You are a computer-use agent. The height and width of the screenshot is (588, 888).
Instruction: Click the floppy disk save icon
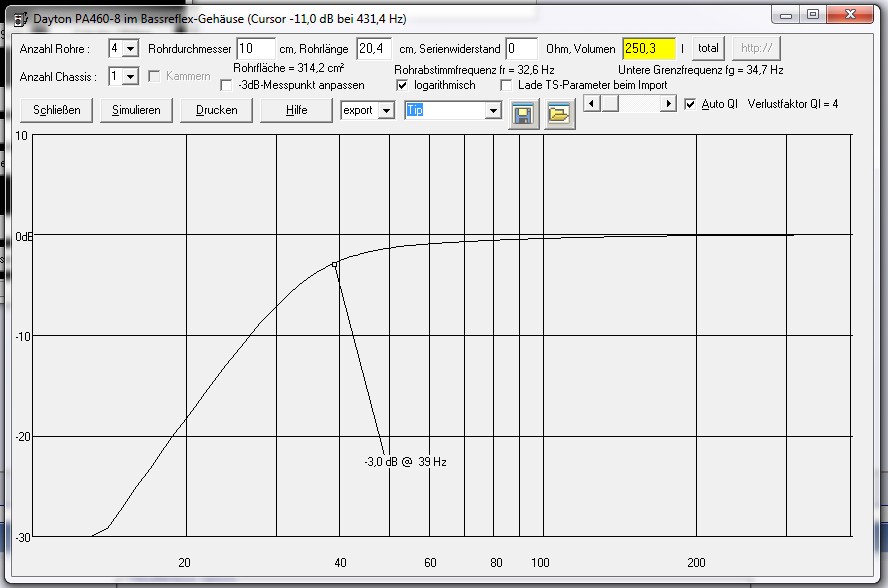523,115
